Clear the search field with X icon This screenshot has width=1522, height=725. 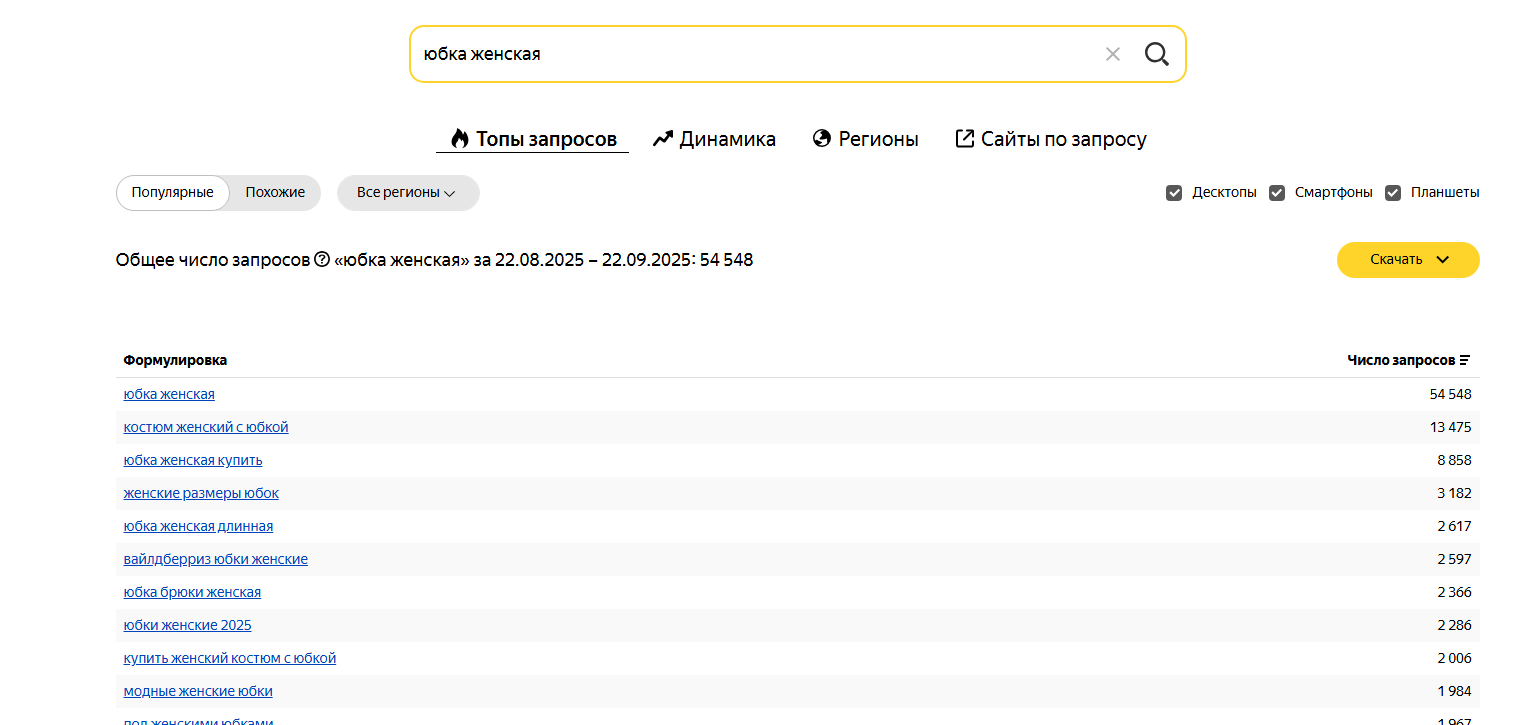click(1112, 54)
